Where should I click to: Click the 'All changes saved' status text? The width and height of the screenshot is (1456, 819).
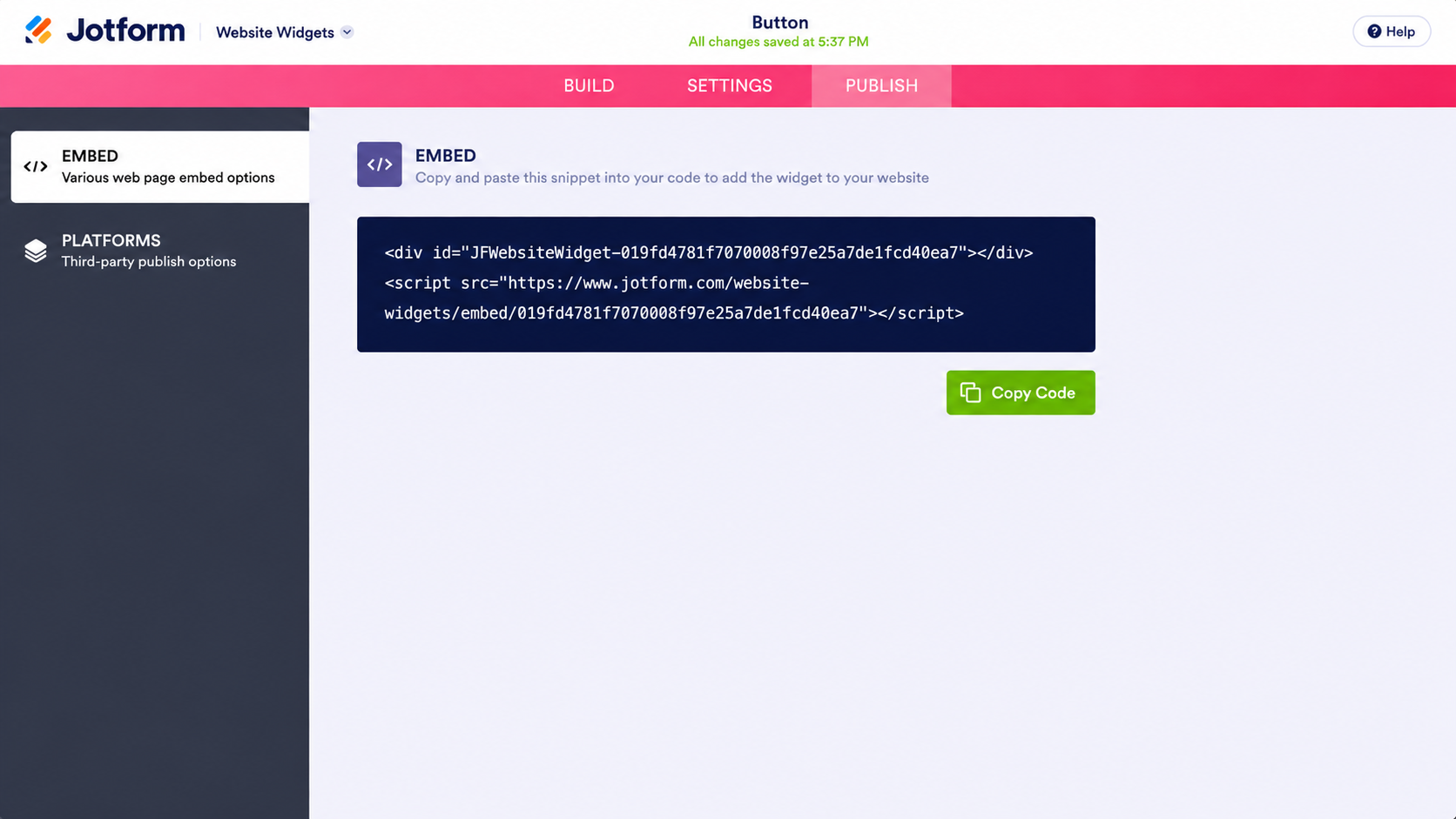(779, 42)
